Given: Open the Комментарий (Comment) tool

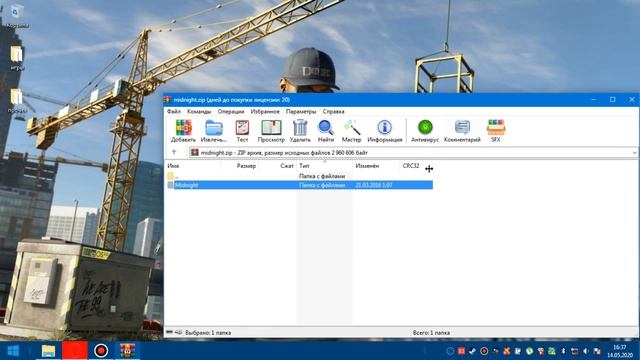Looking at the screenshot, I should click(x=462, y=131).
